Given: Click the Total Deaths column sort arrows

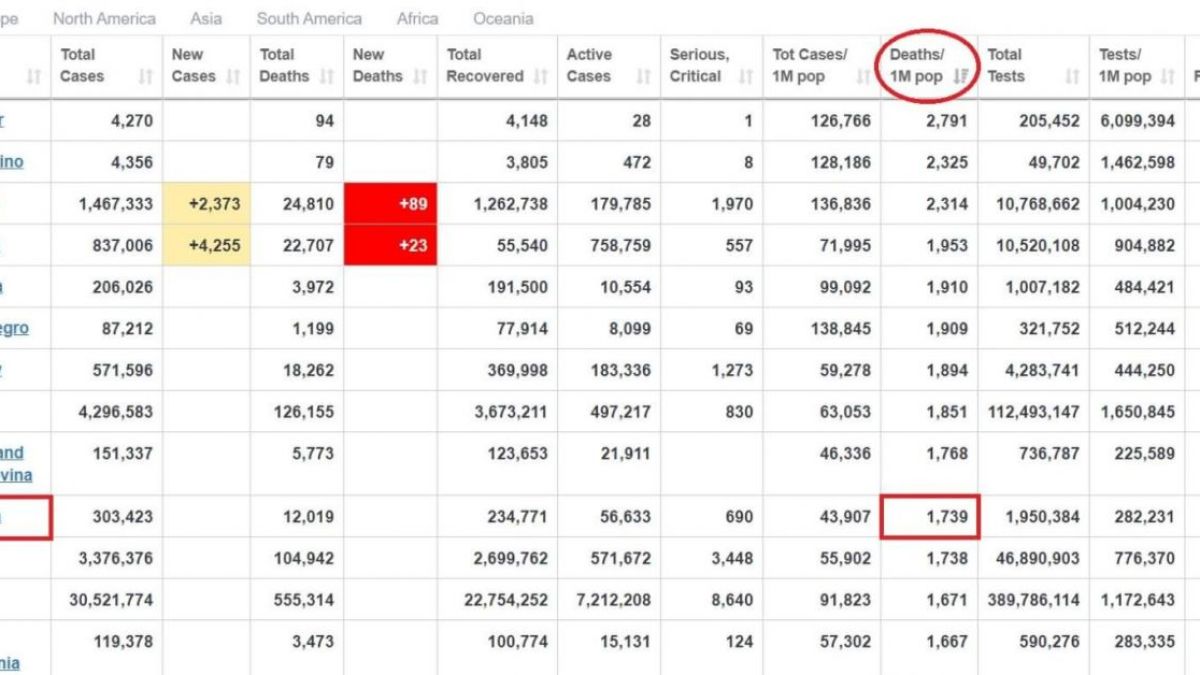Looking at the screenshot, I should [327, 76].
